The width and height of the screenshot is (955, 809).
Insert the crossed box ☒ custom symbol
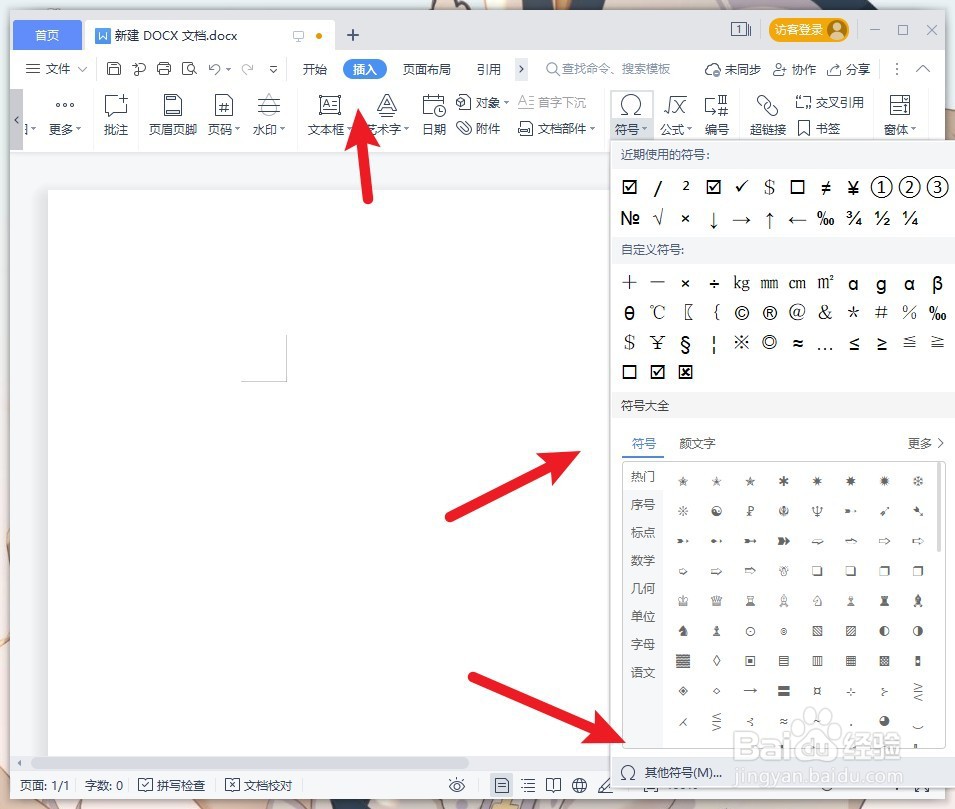(685, 372)
